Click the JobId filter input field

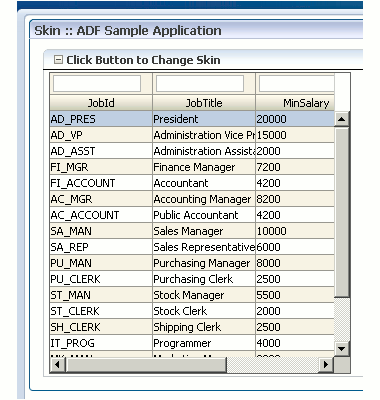click(97, 84)
